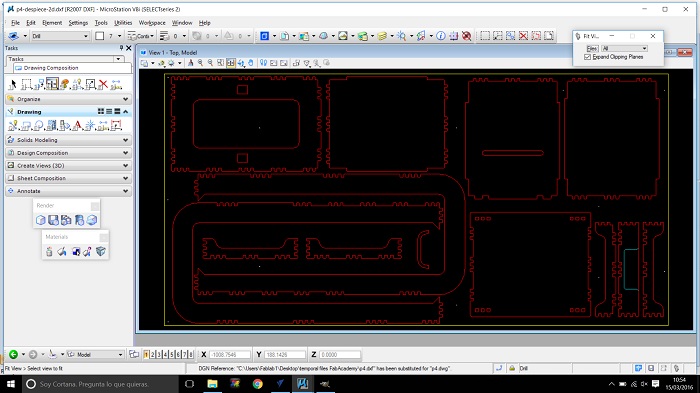The width and height of the screenshot is (700, 393).
Task: Click the Zoom Out magnifier in View 1
Action: click(210, 63)
